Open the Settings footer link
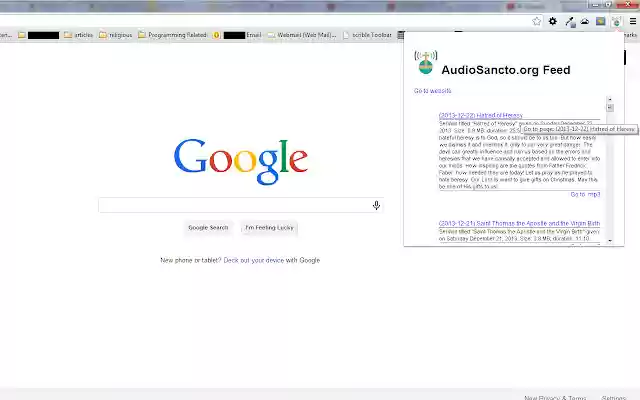The width and height of the screenshot is (640, 400). pos(613,398)
